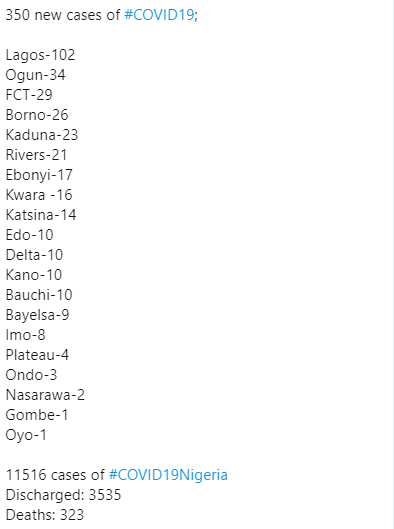Click the Rivers-21 entry
This screenshot has height=529, width=394.
[x=36, y=155]
